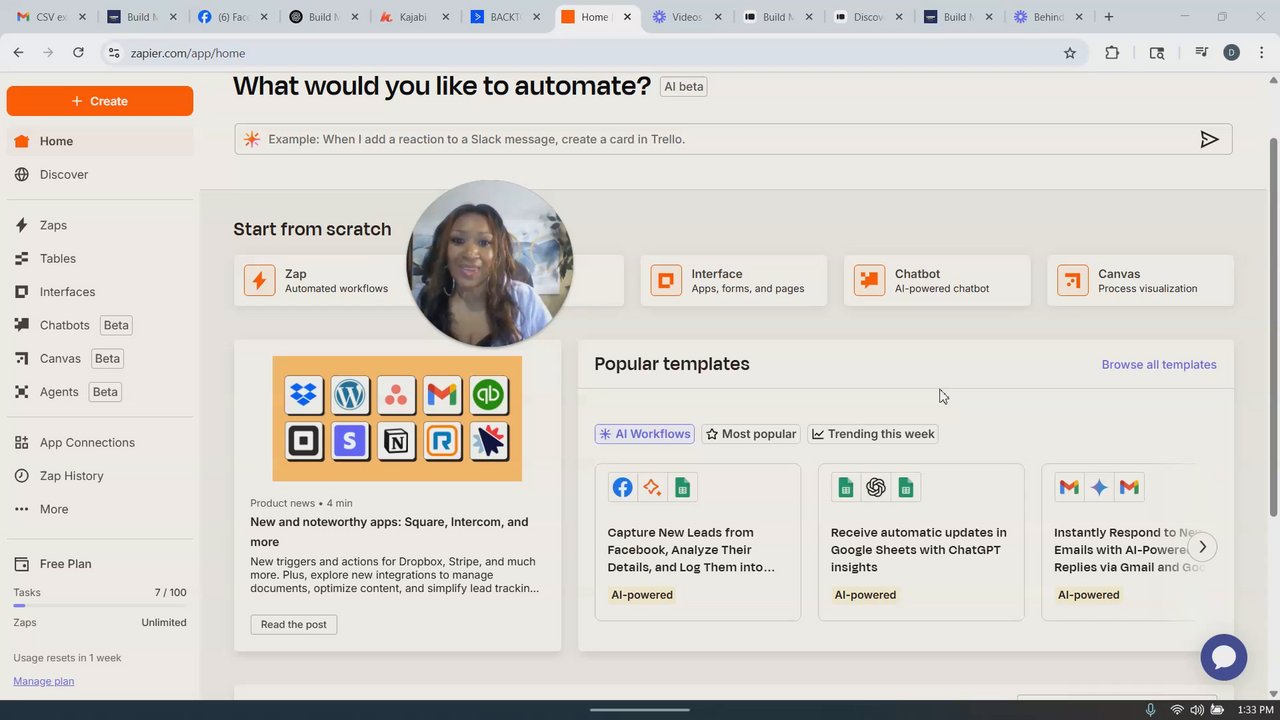Follow Browse all templates link
Viewport: 1280px width, 720px height.
[x=1159, y=365]
